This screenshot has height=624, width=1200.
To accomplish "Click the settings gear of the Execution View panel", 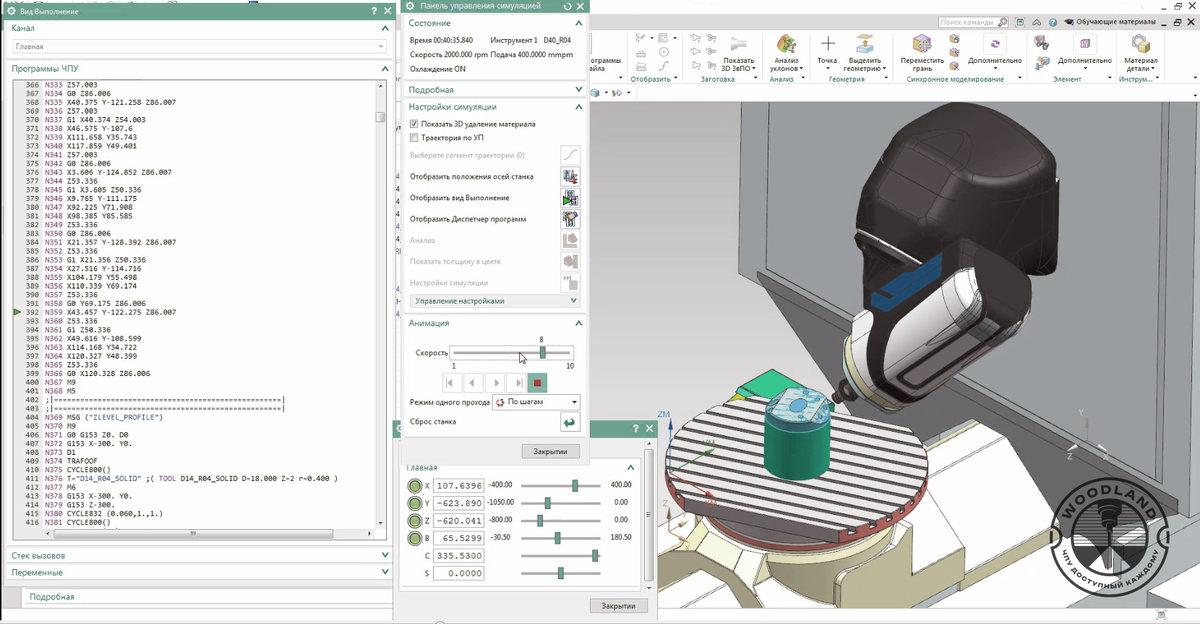I will [11, 10].
